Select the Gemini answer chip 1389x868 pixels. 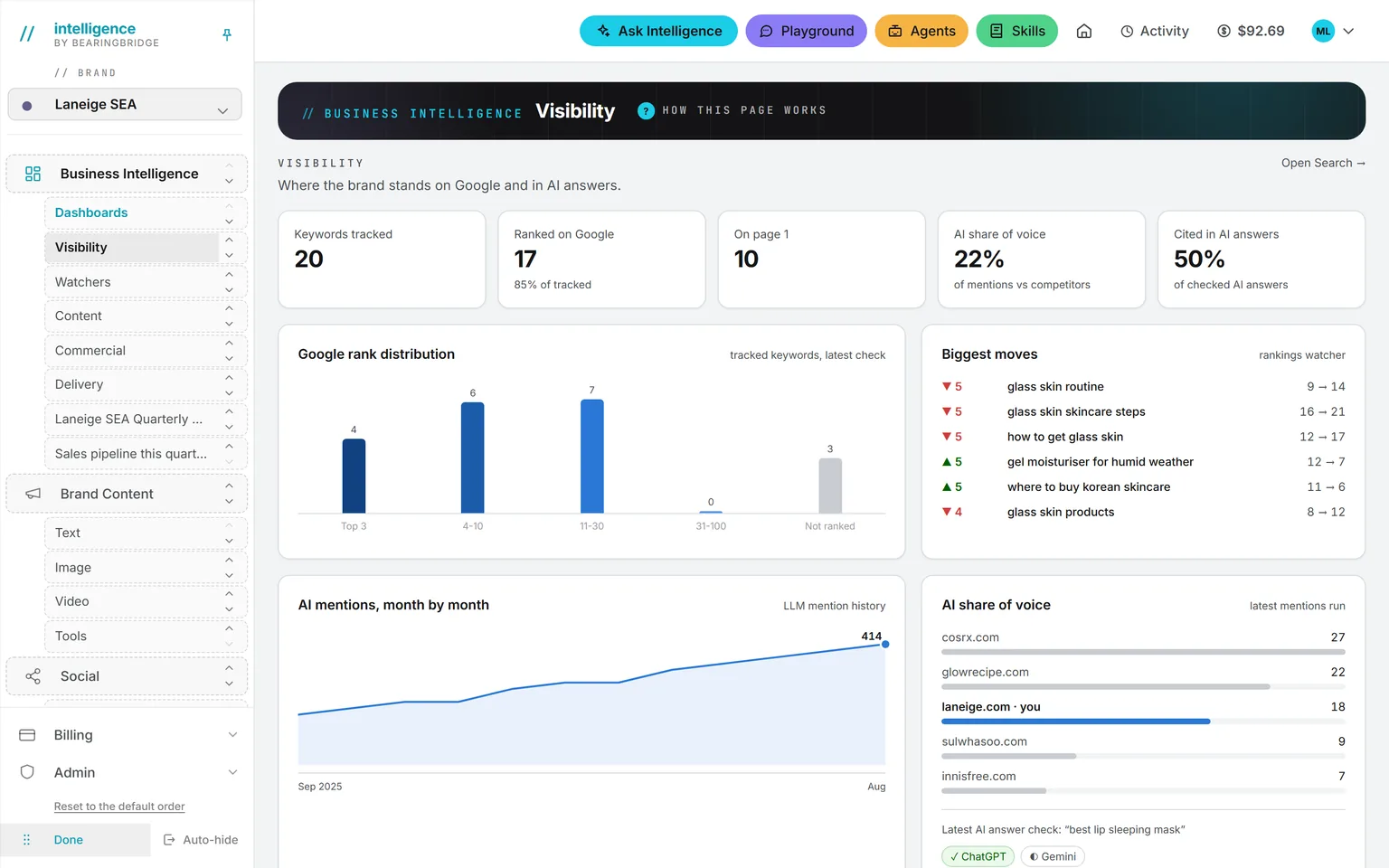click(1053, 856)
